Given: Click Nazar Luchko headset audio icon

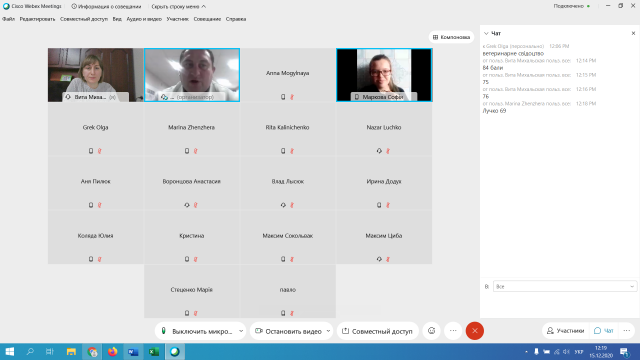Looking at the screenshot, I should pyautogui.click(x=379, y=151).
